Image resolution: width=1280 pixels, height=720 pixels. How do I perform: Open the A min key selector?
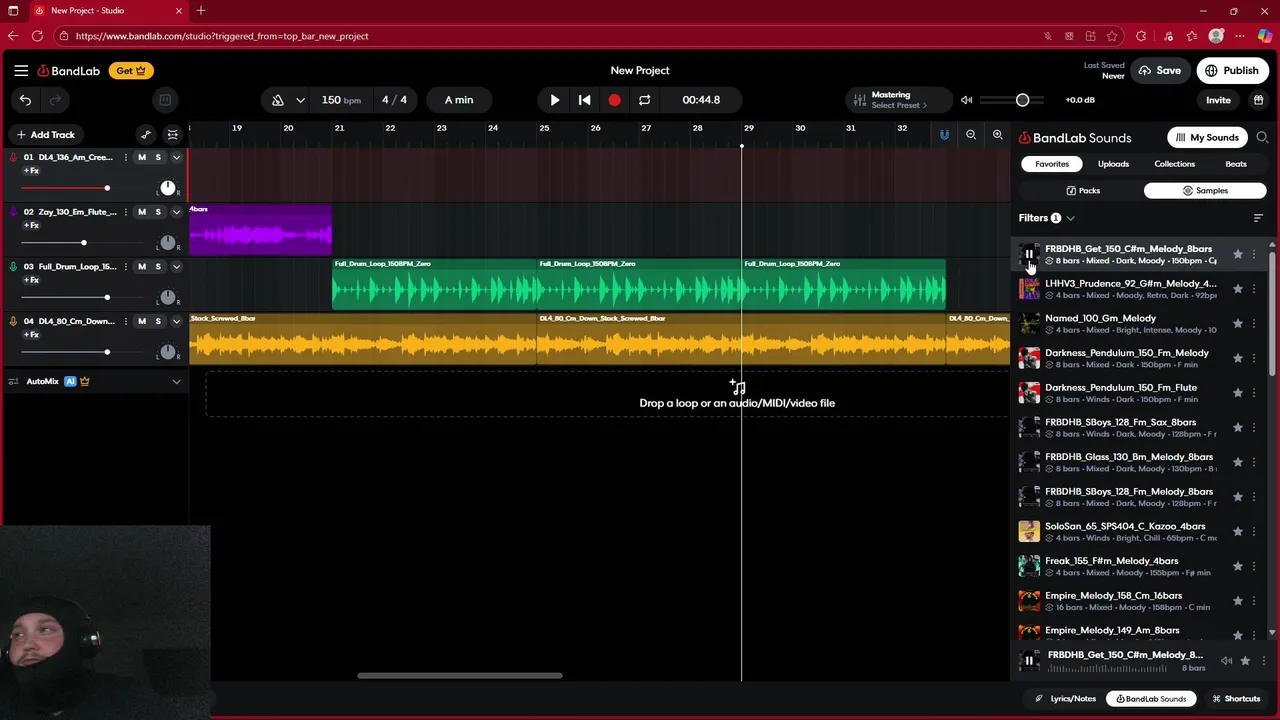(x=459, y=100)
